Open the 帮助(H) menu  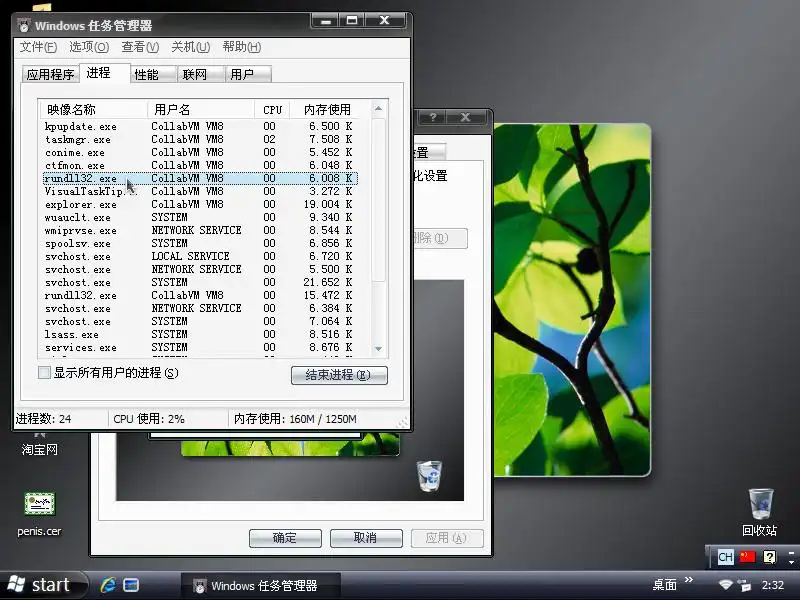click(x=242, y=47)
